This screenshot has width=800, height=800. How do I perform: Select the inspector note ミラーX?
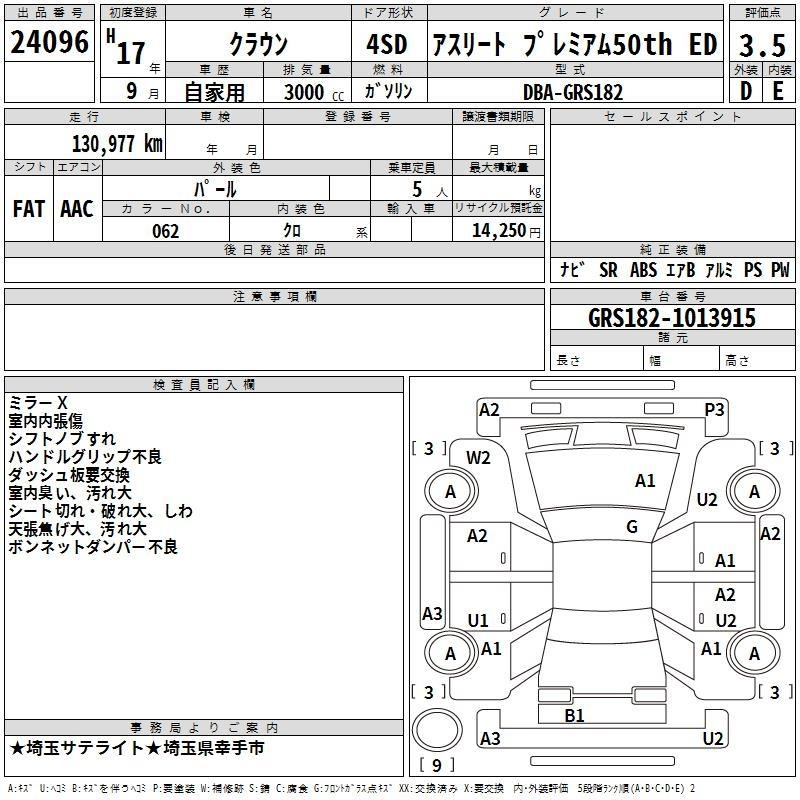38,403
